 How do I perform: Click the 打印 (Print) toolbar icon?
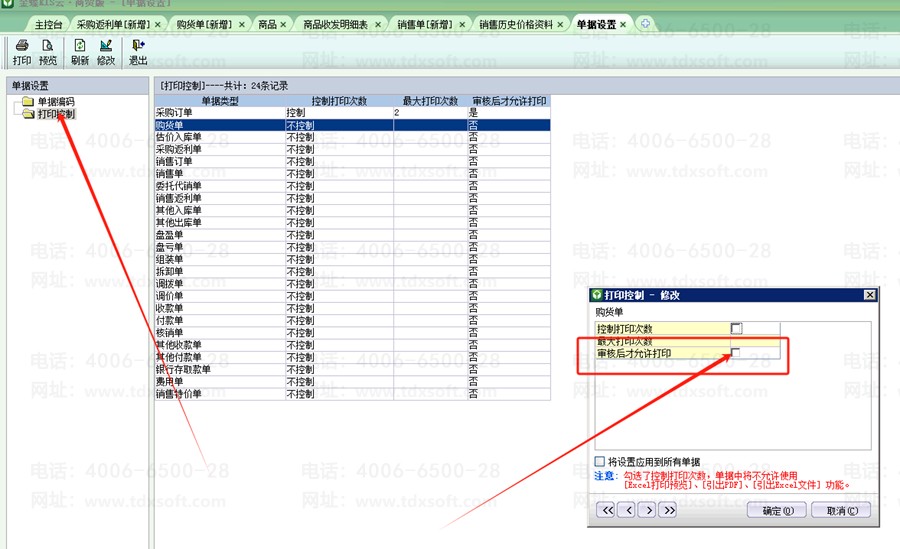click(x=21, y=52)
